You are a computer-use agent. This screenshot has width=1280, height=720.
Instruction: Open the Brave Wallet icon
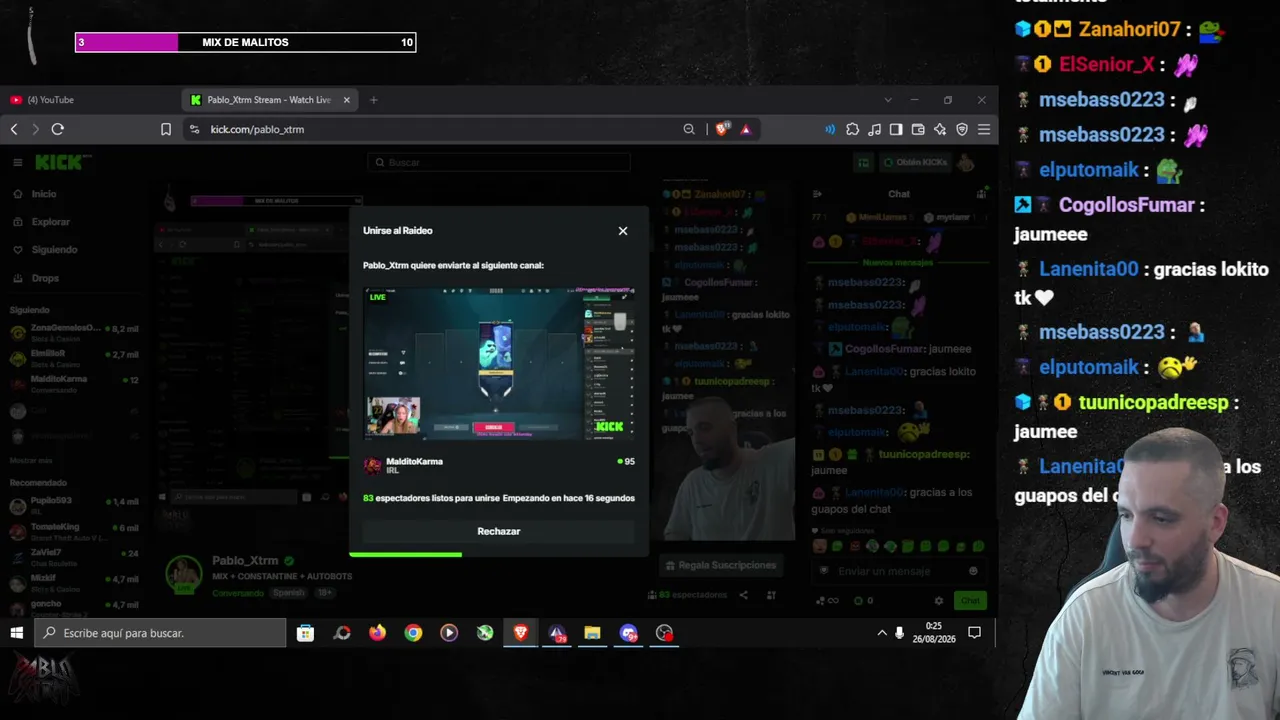coord(918,129)
